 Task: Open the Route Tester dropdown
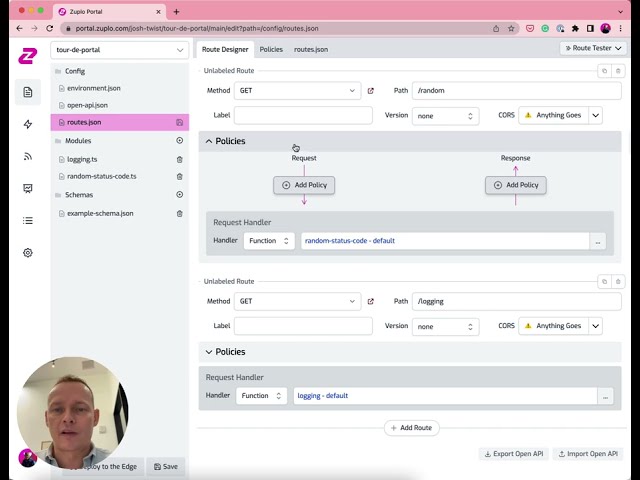click(593, 48)
